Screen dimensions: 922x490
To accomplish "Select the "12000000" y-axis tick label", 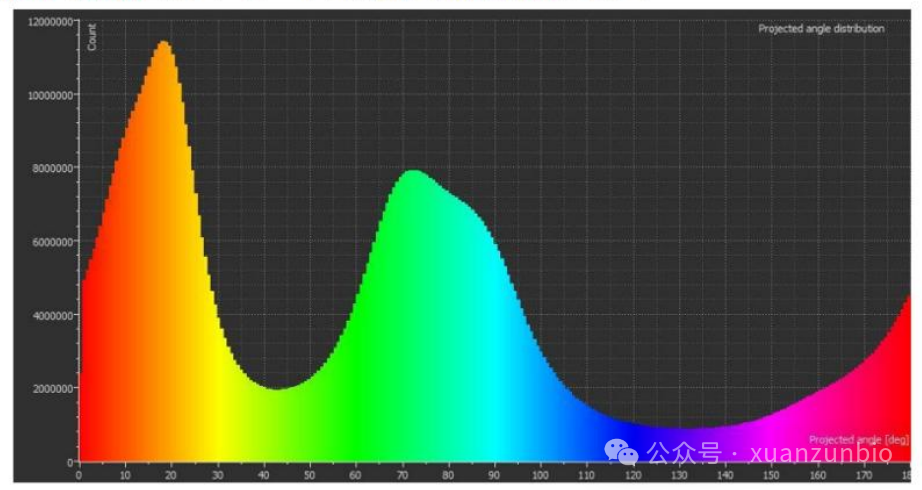I will click(x=51, y=22).
